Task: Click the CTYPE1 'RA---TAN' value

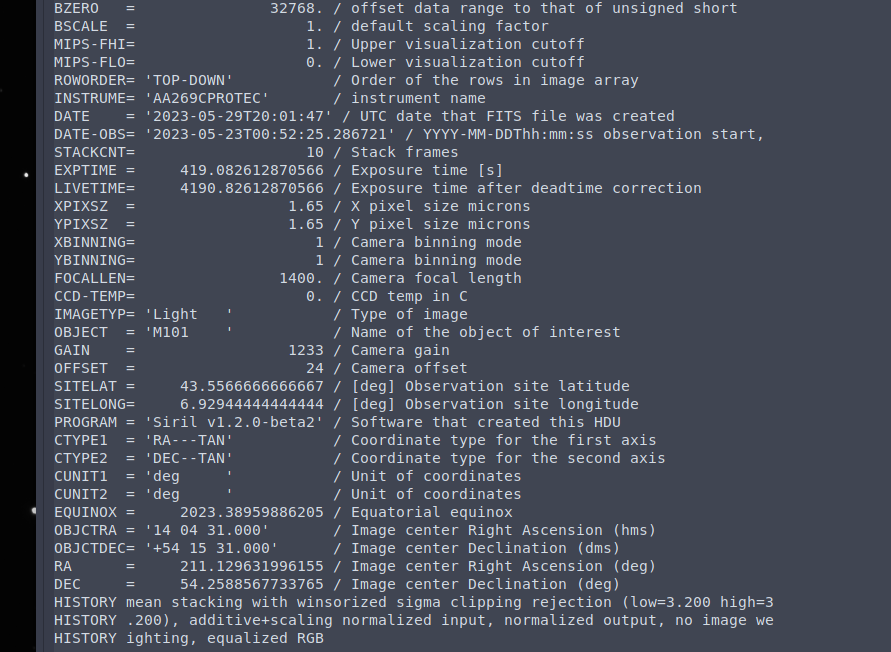Action: click(189, 440)
